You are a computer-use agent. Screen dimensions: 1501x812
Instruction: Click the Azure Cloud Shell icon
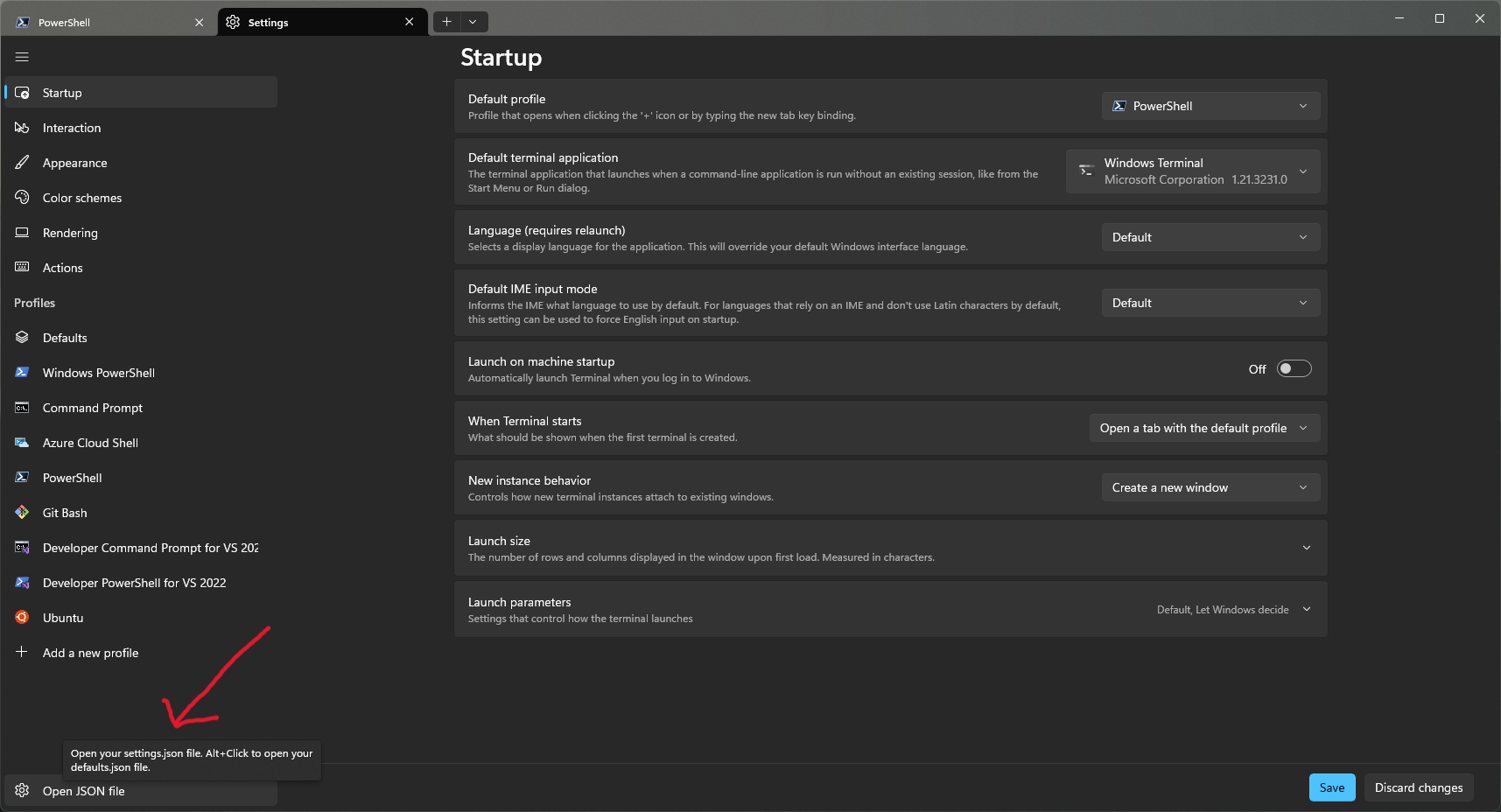pos(22,443)
